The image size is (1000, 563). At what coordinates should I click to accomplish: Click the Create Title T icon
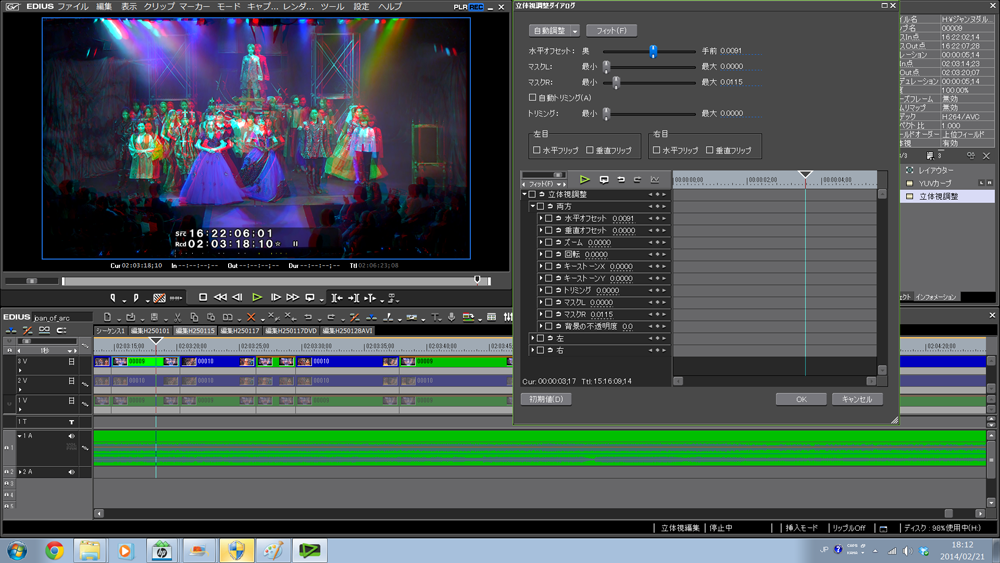click(435, 317)
